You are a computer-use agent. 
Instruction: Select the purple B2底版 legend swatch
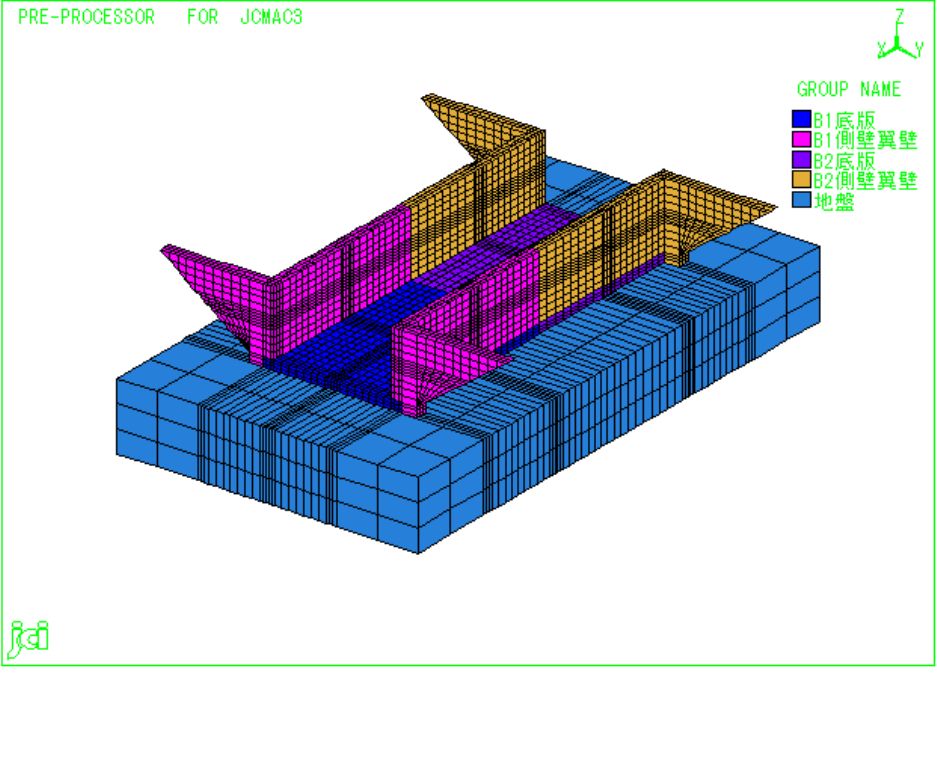(x=801, y=160)
